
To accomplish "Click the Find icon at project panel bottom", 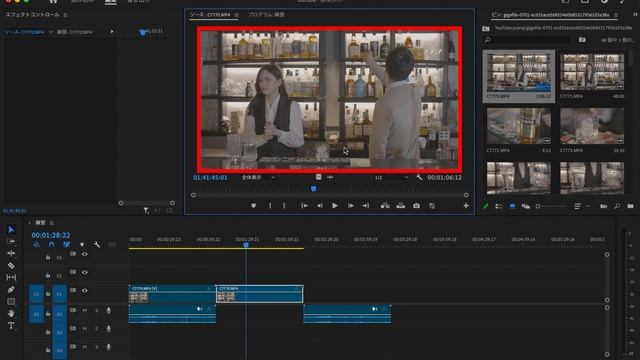I will [617, 207].
